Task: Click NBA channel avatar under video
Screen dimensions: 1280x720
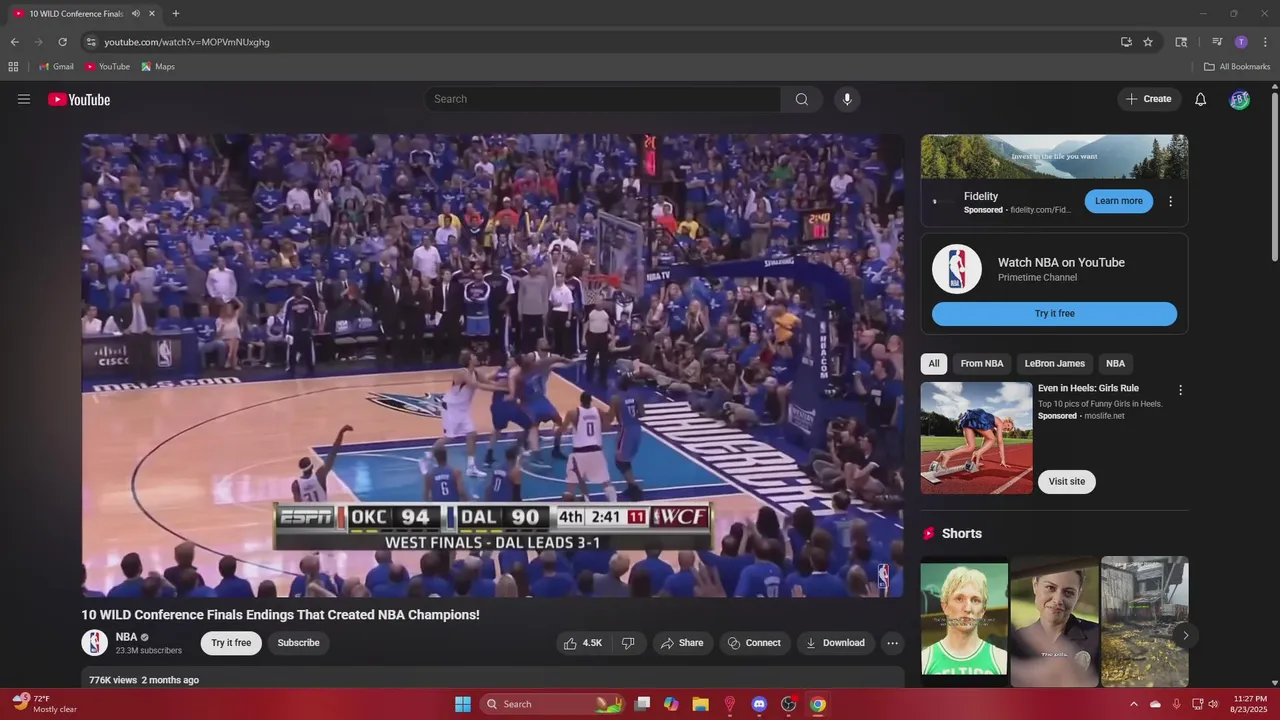Action: coord(95,643)
